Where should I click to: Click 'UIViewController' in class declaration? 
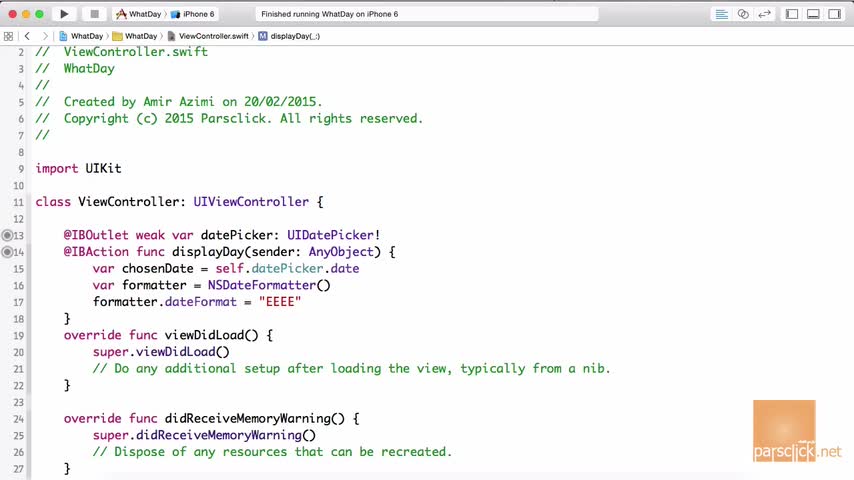point(251,202)
